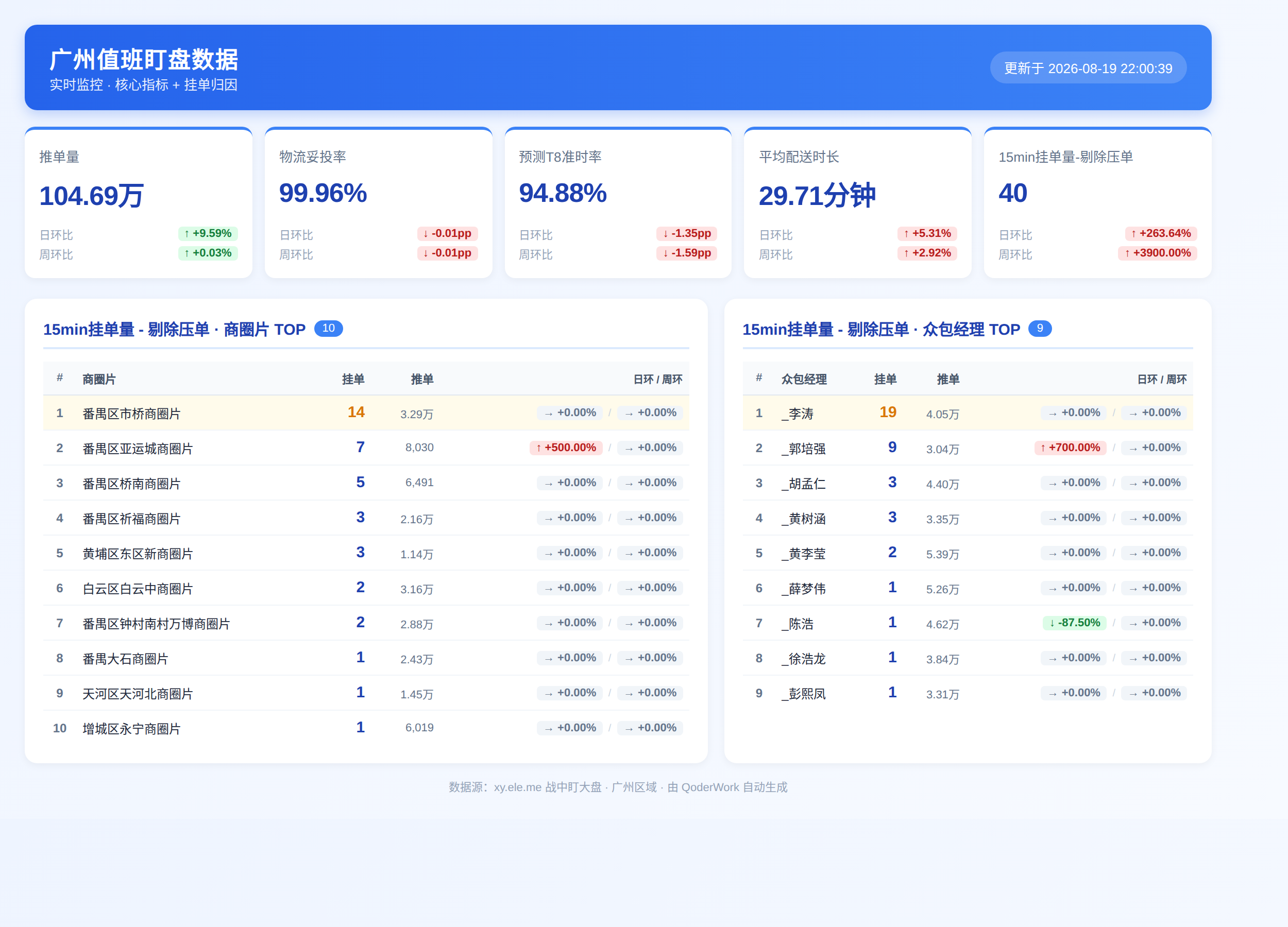Click the 挂单 value 19 for _李涛

pyautogui.click(x=888, y=412)
